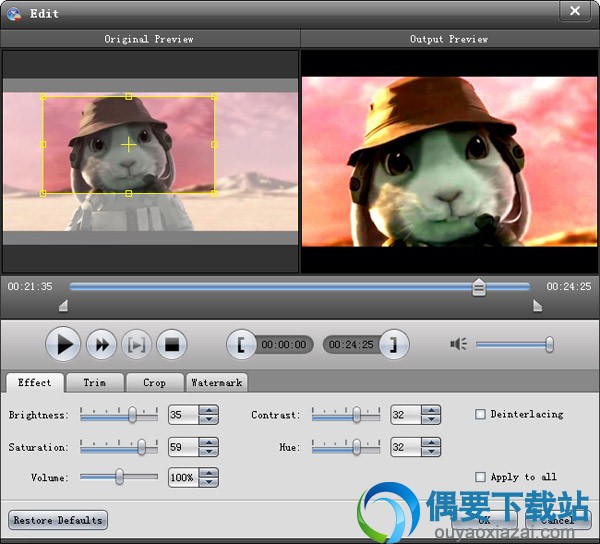Click the Brightness slider handle
This screenshot has width=600, height=544.
132,414
